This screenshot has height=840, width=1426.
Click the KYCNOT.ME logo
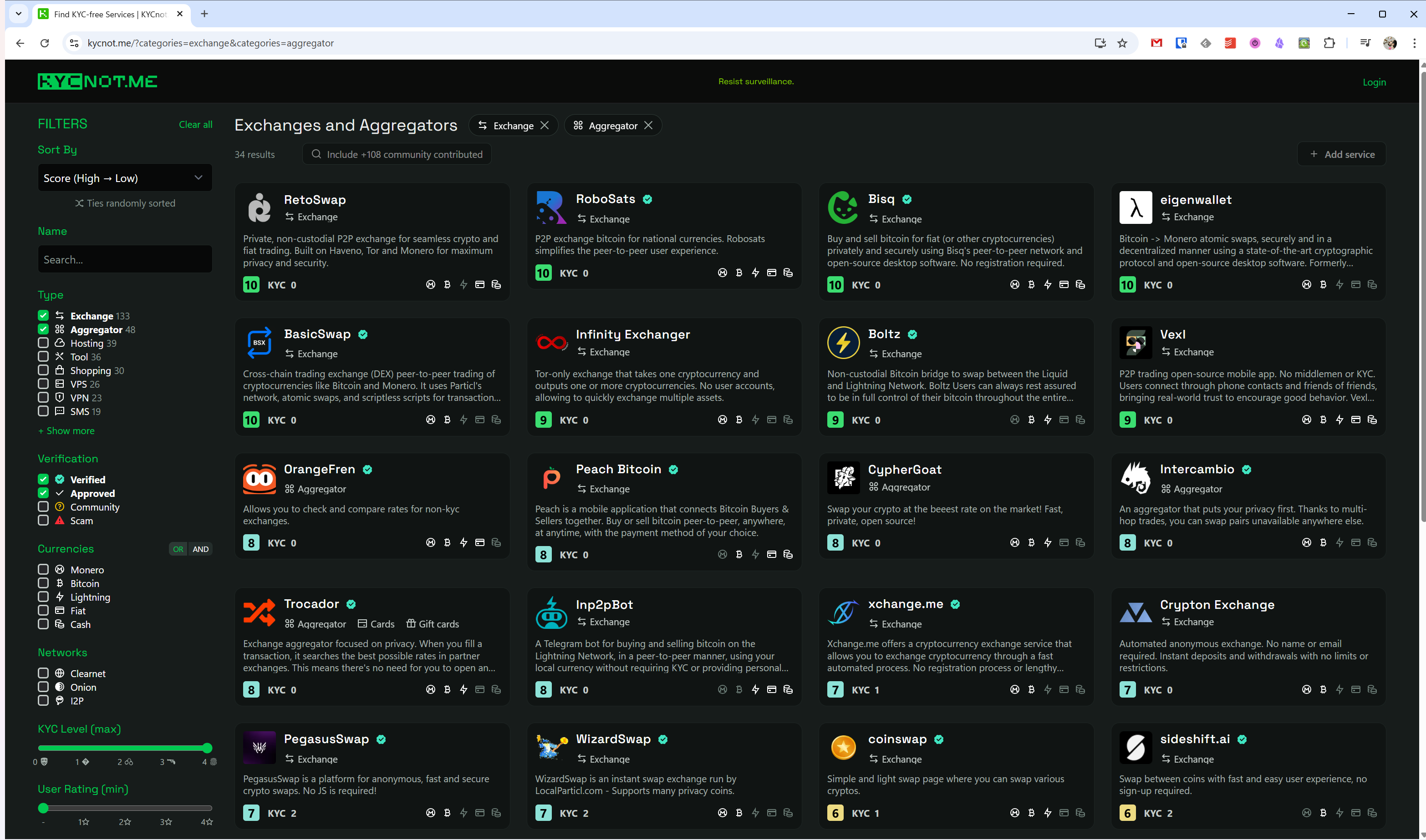(x=97, y=81)
